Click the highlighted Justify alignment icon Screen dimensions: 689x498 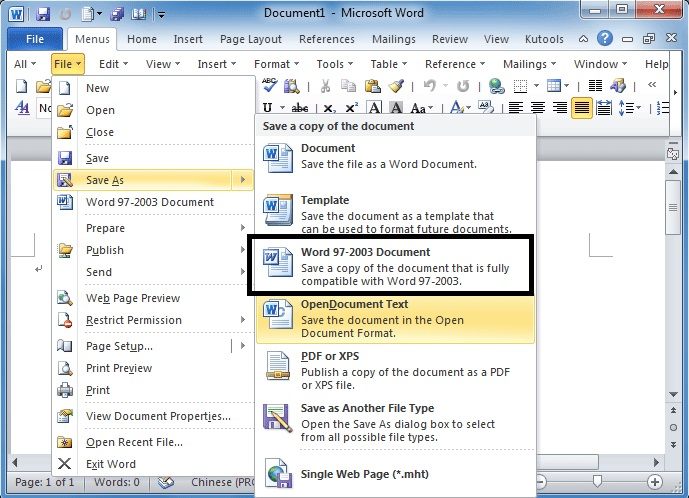(582, 108)
